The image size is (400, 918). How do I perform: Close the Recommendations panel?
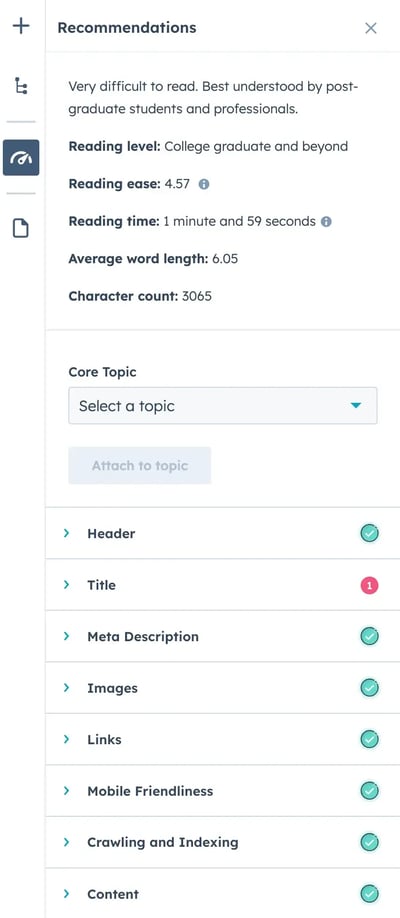pos(371,28)
